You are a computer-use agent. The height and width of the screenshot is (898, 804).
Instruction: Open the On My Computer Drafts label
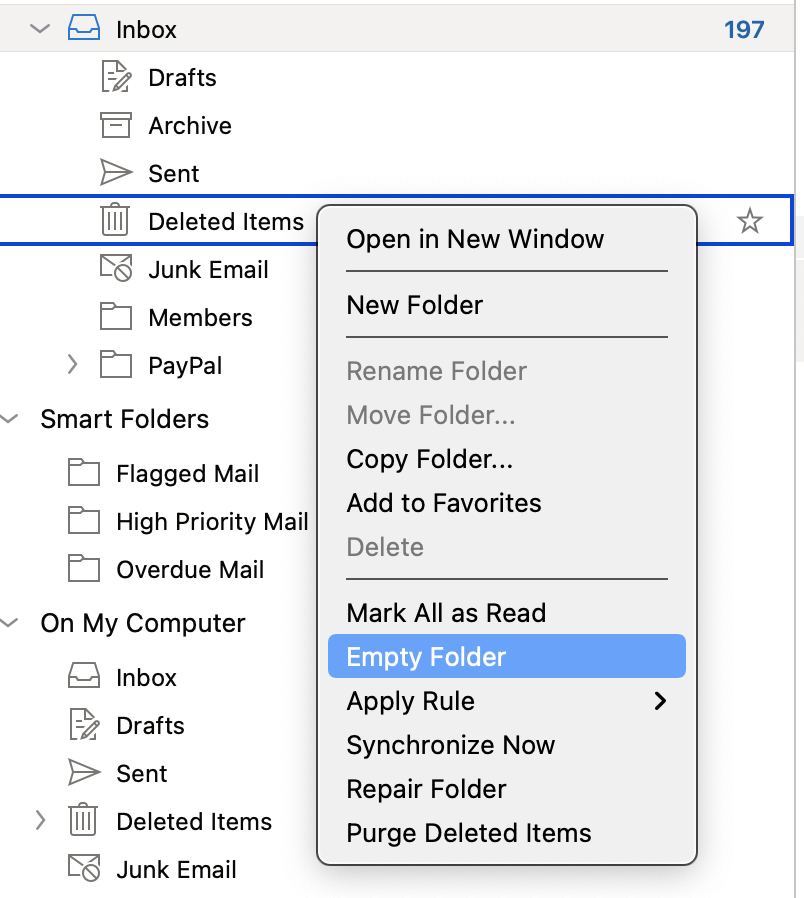tap(150, 726)
